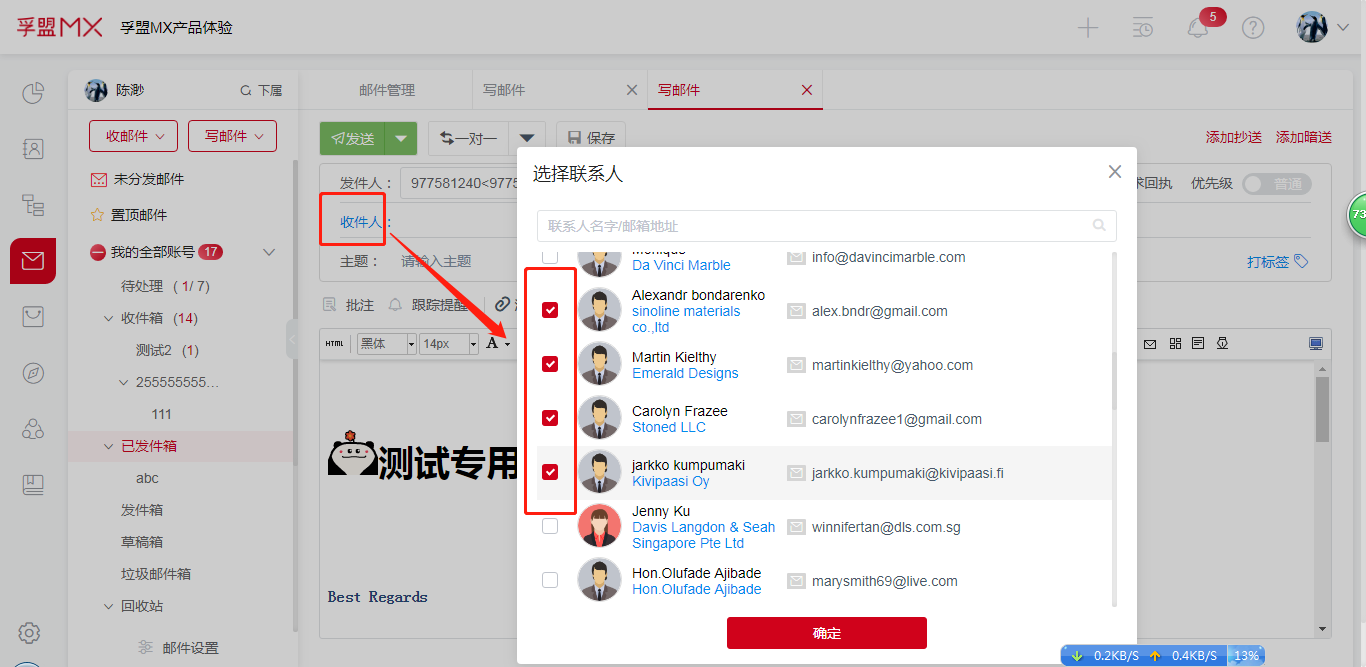
Task: Toggle the priority switch labeled 普通
Action: (1276, 184)
